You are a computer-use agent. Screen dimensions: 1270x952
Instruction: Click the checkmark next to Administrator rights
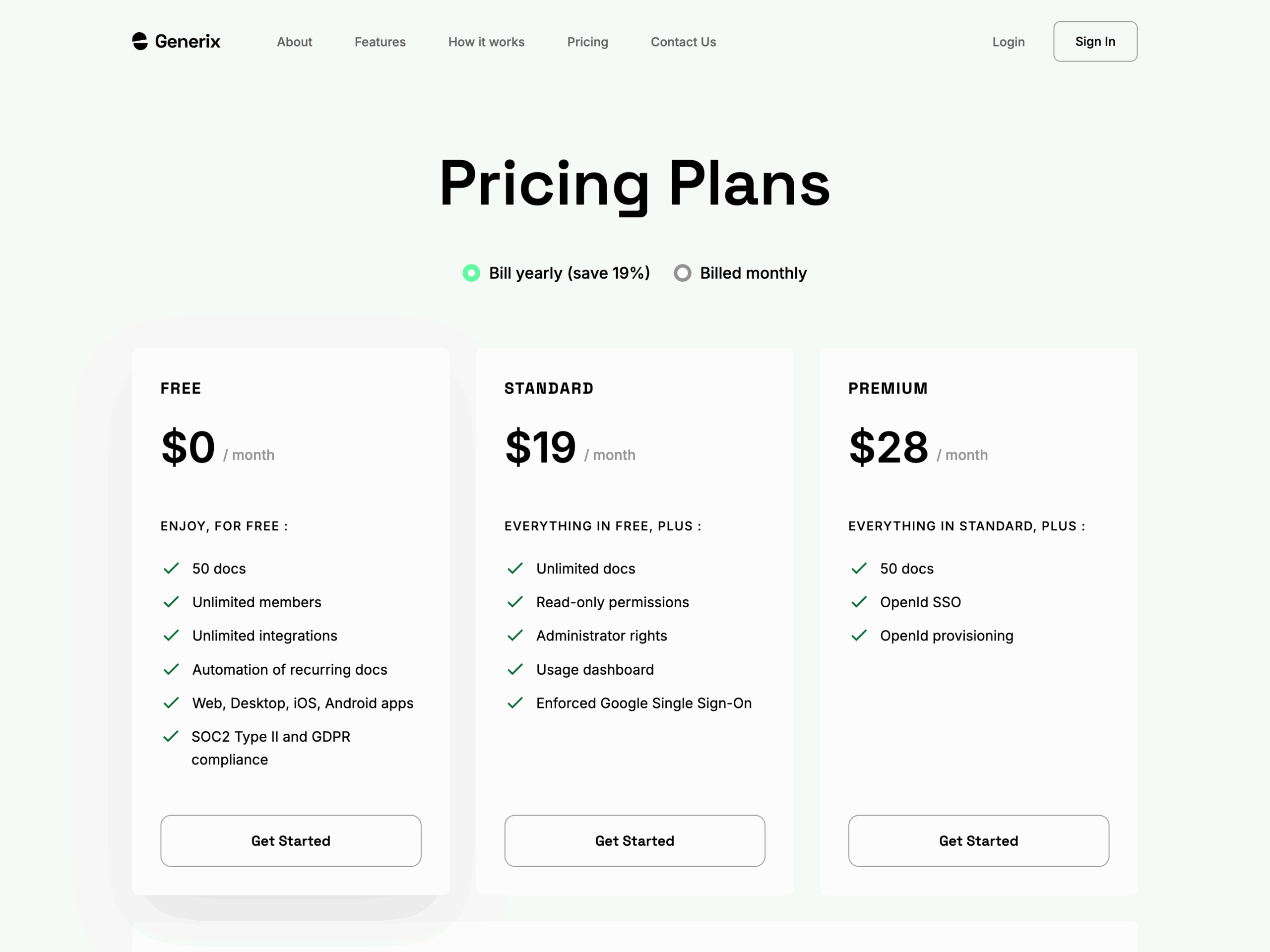pos(515,635)
